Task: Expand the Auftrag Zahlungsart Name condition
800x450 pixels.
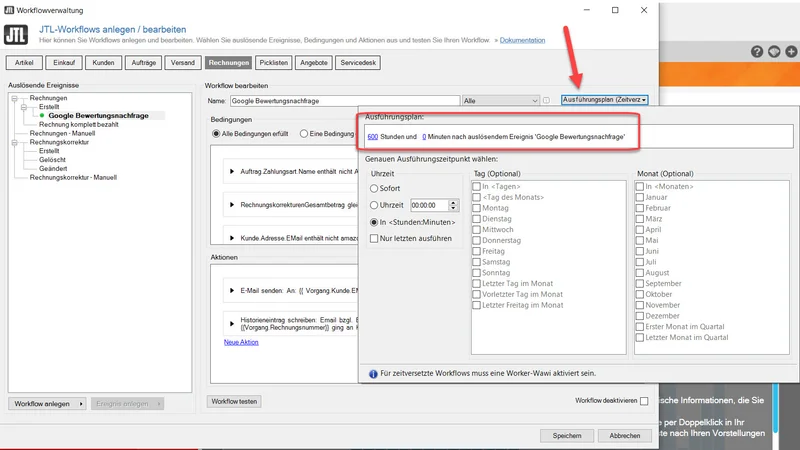Action: coord(232,171)
